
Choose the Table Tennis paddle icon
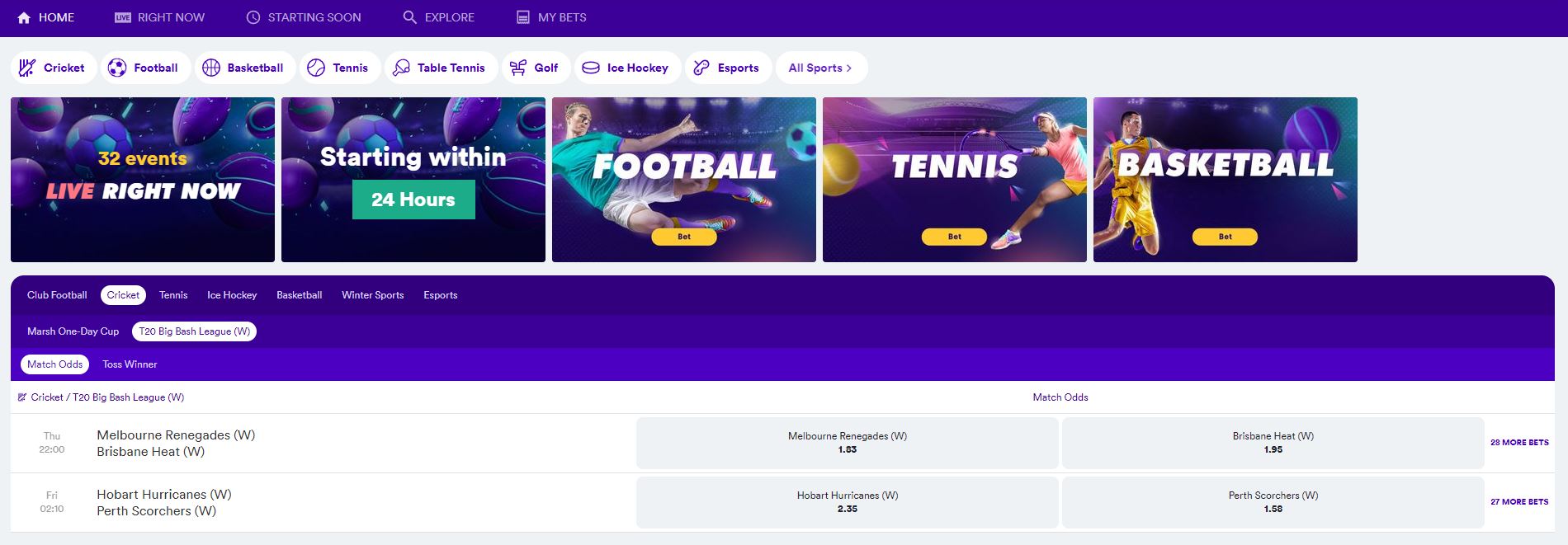(x=401, y=68)
